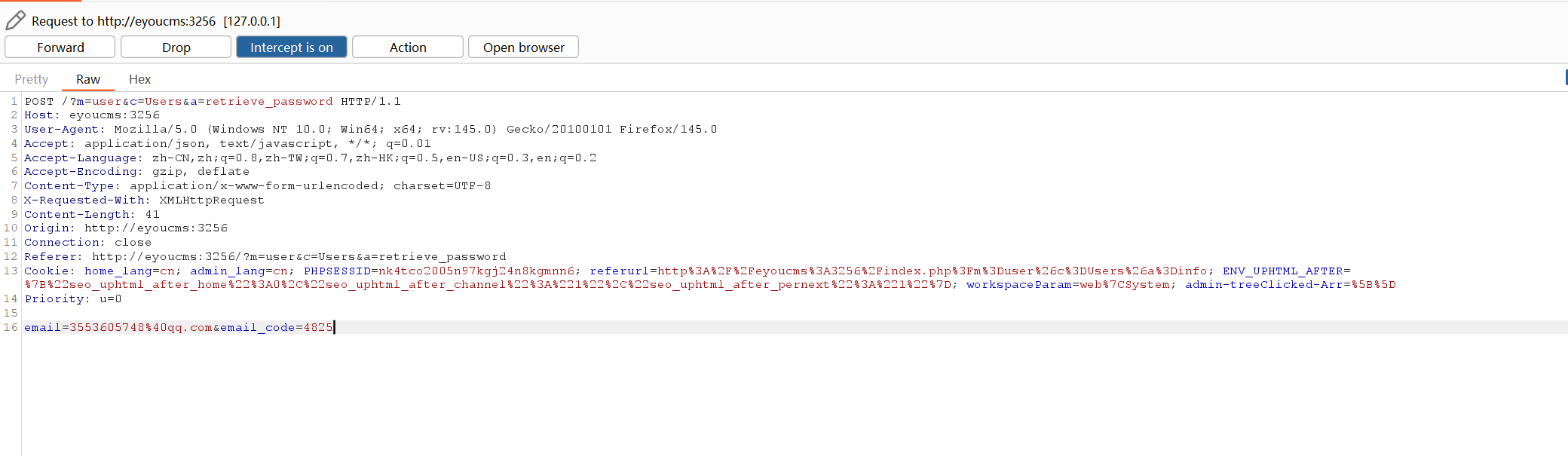The height and width of the screenshot is (456, 1568).
Task: Drop the intercepted request
Action: 176,47
